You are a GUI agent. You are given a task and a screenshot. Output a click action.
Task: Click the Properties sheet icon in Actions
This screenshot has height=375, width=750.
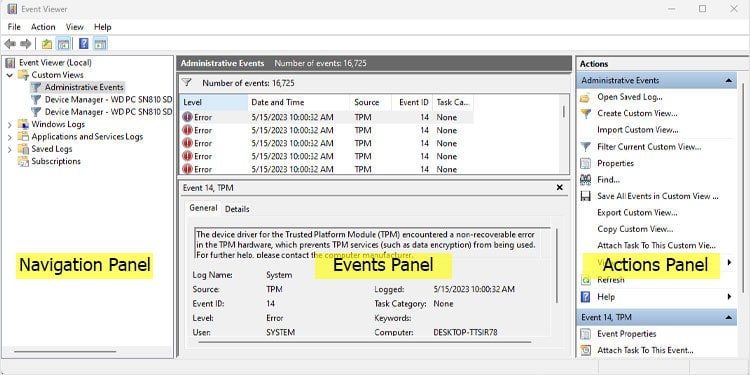tap(585, 164)
